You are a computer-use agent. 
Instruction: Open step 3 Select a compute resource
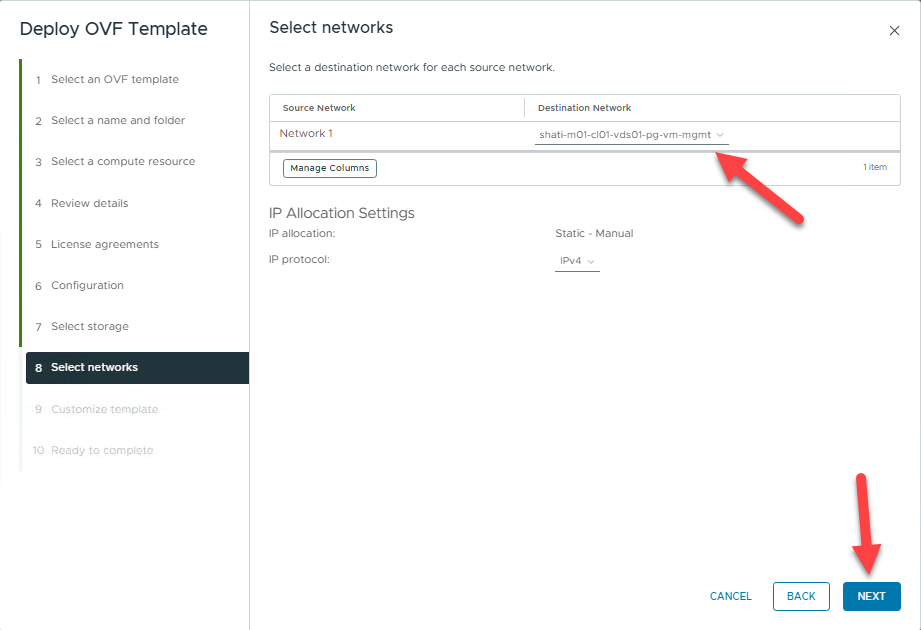[x=122, y=162]
